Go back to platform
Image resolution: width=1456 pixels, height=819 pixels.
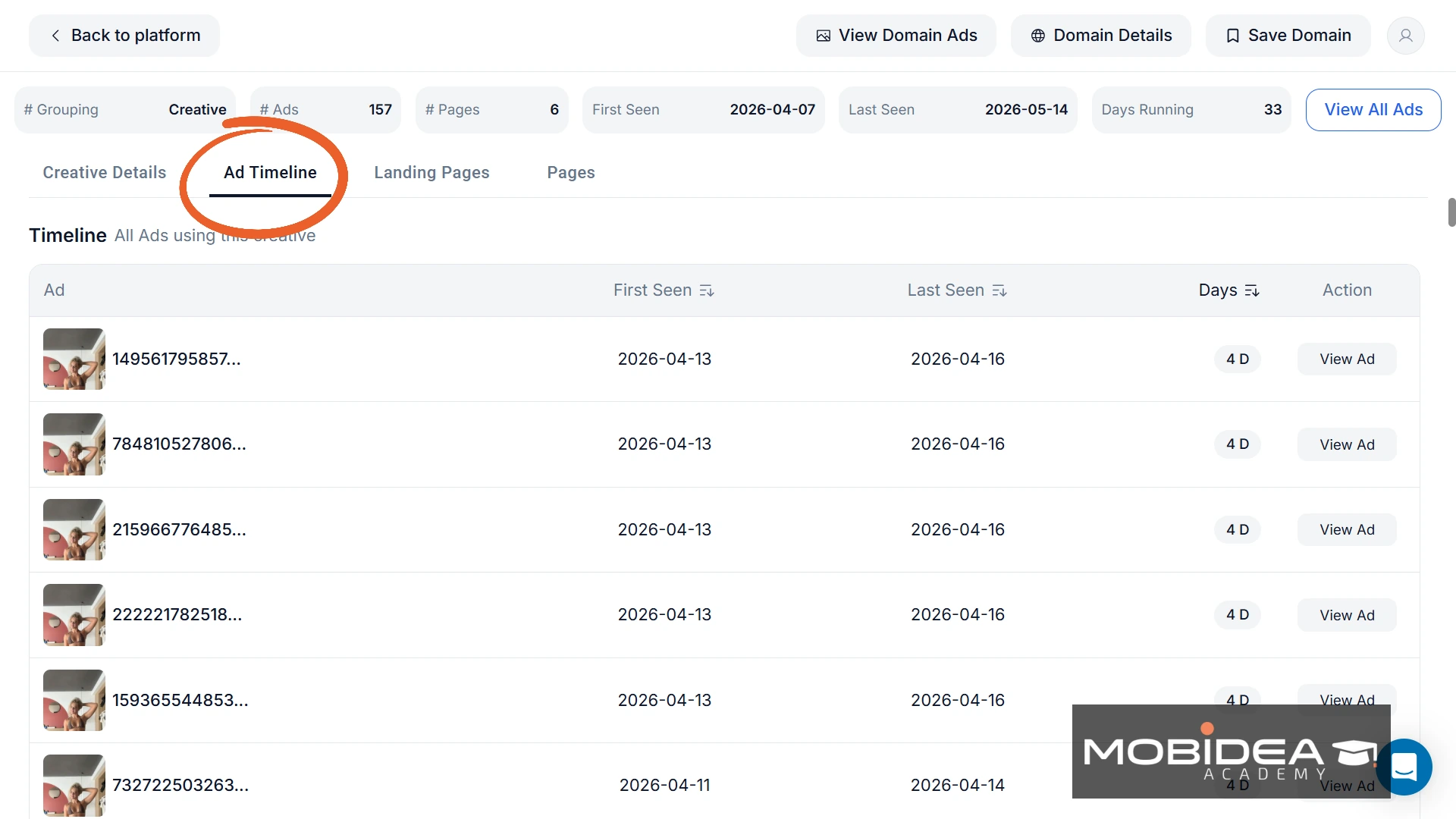124,36
